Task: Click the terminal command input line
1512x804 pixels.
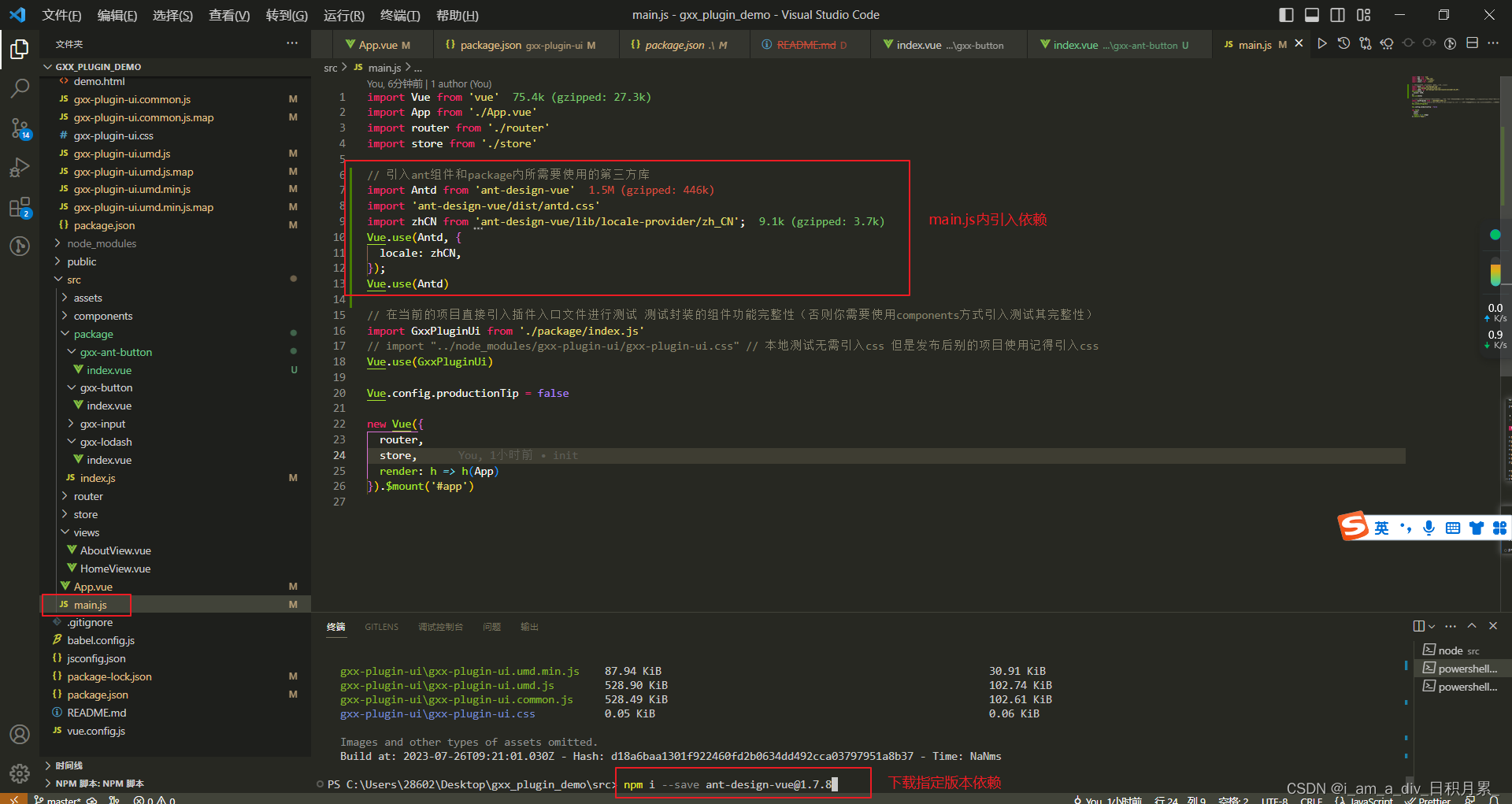Action: (x=730, y=784)
